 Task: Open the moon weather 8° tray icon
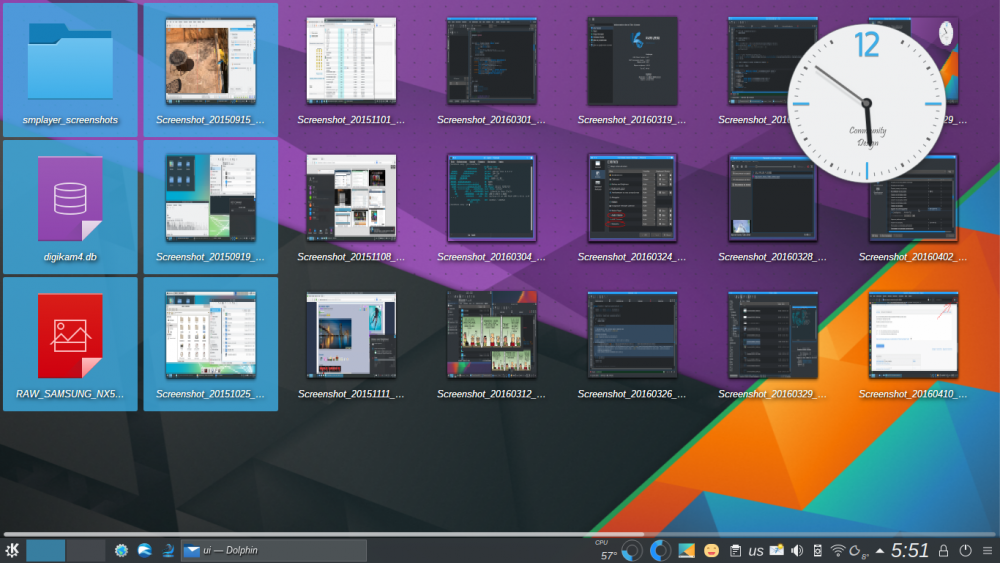tap(858, 551)
